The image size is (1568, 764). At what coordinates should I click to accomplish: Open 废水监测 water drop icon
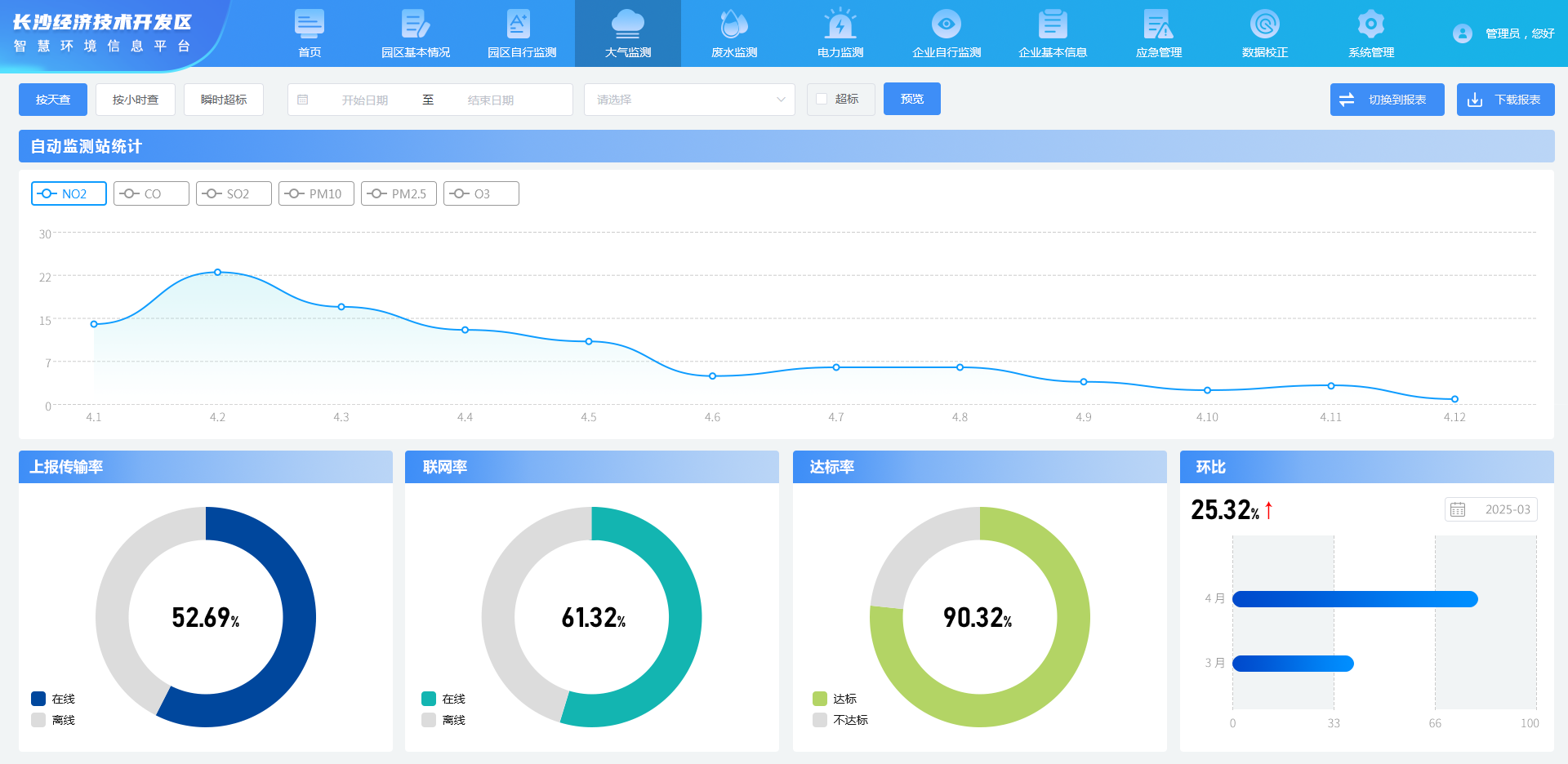point(733,25)
